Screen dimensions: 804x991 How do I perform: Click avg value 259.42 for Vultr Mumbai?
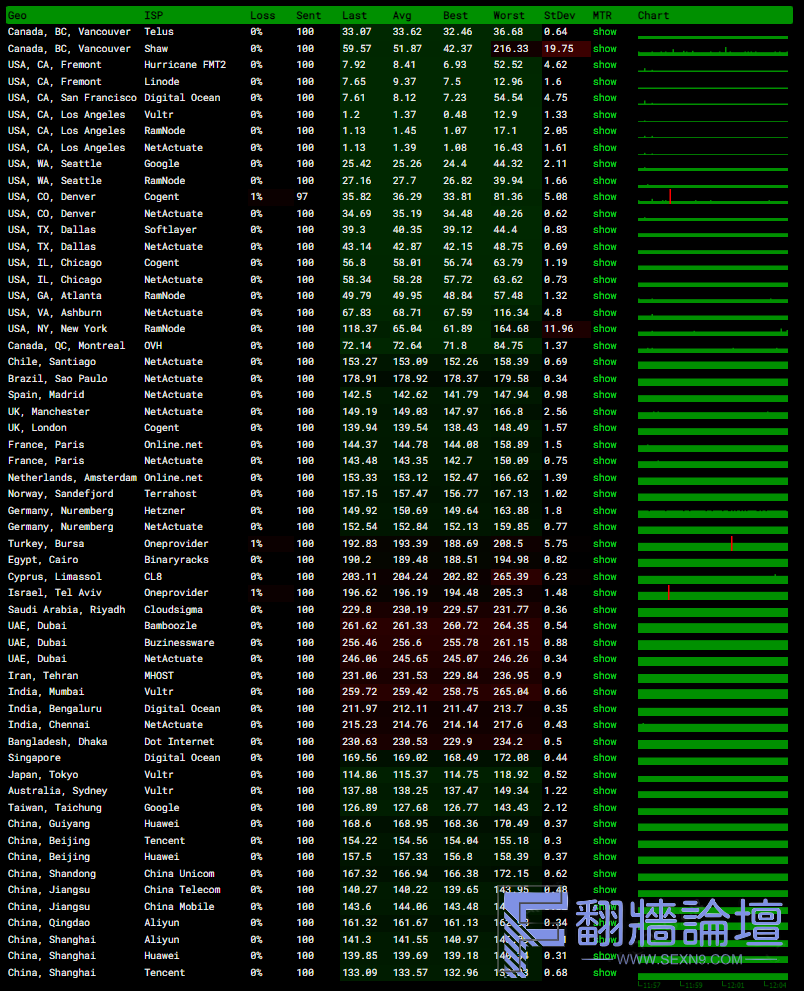[410, 691]
